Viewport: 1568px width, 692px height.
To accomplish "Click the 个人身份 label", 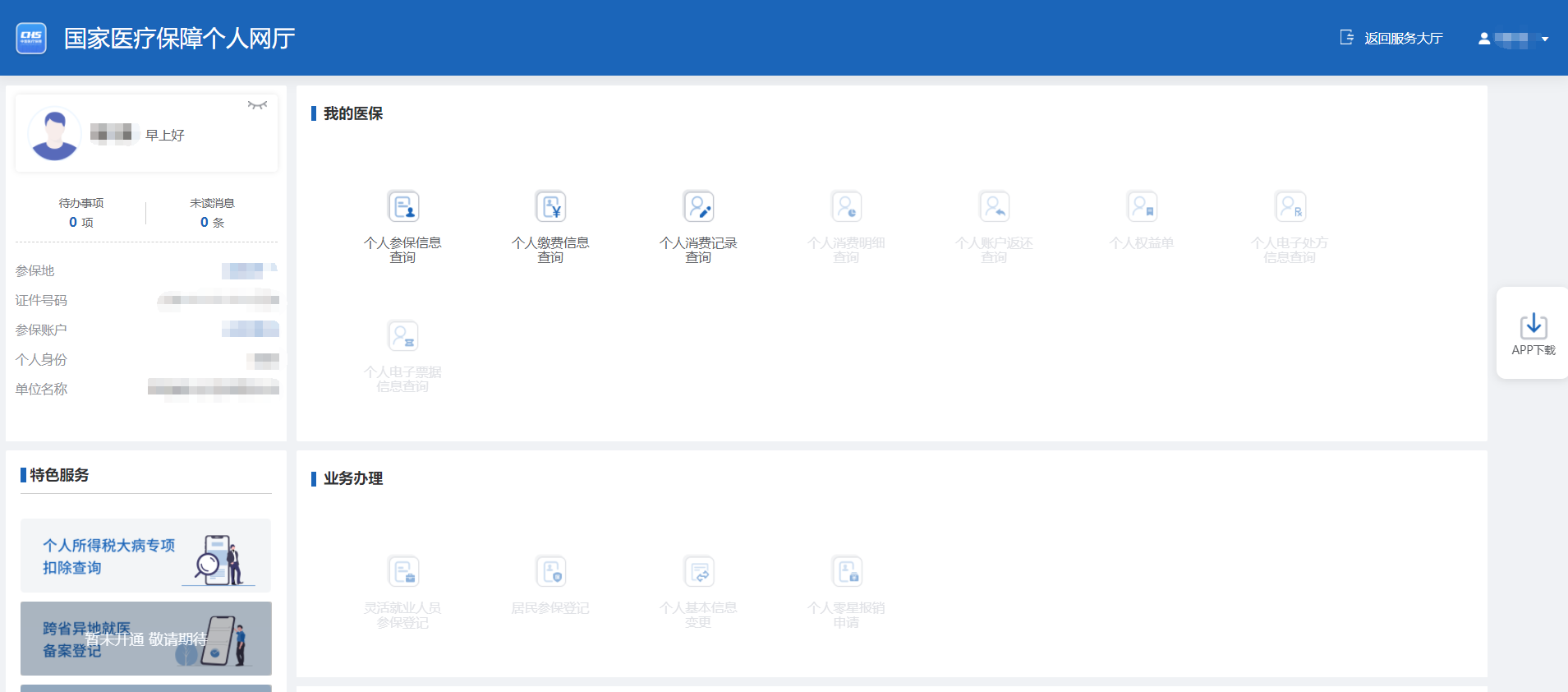I will coord(41,359).
